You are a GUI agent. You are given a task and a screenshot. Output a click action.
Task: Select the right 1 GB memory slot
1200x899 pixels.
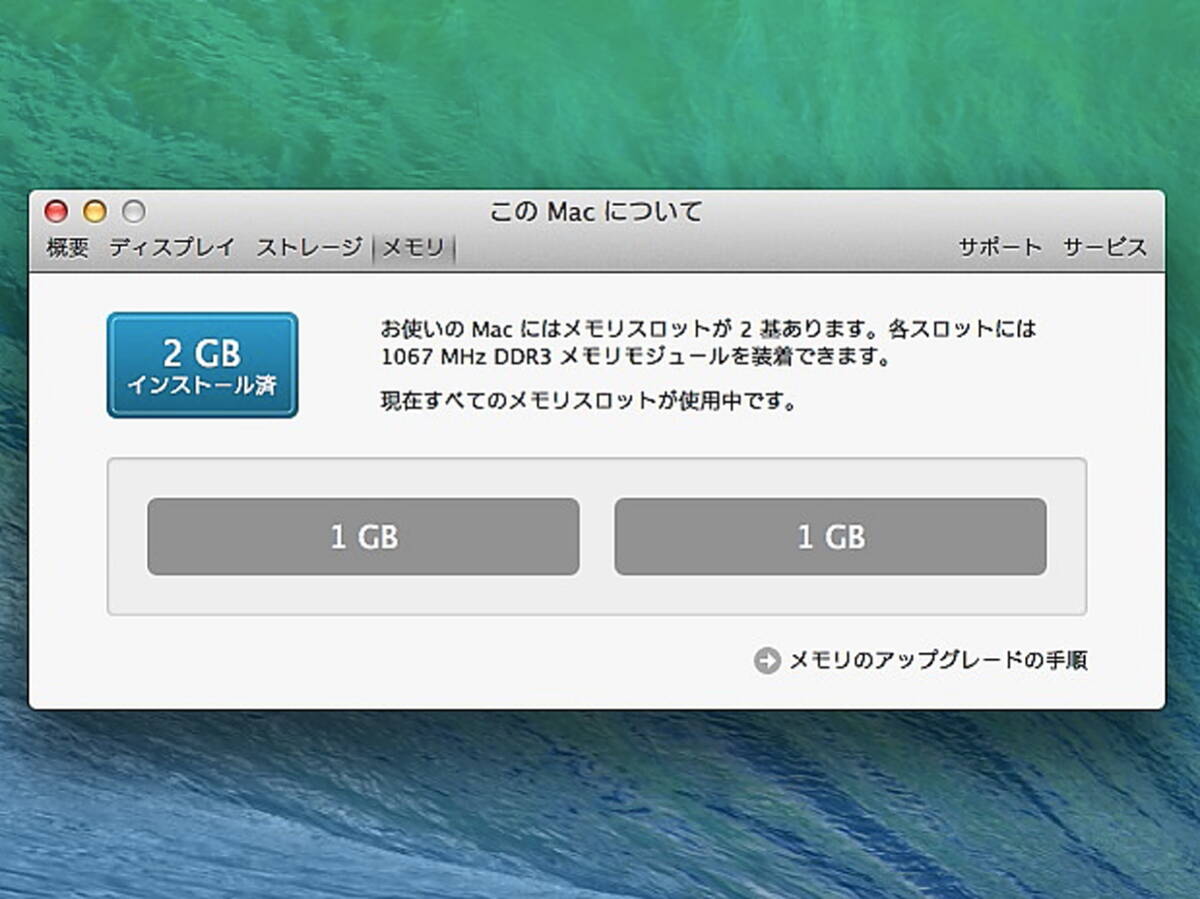click(x=830, y=537)
